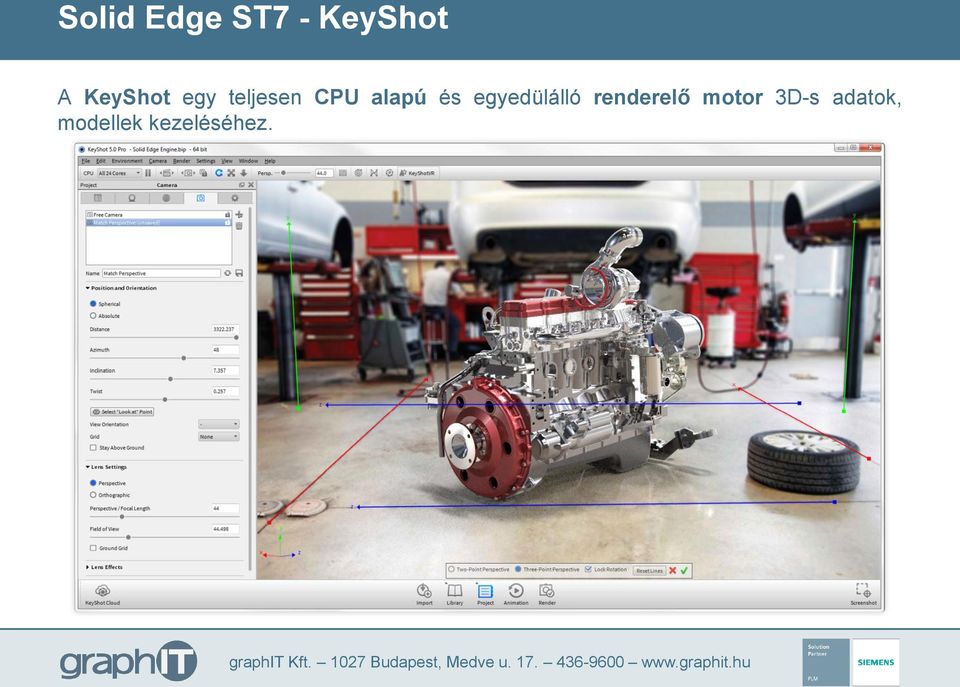Cancel match perspective with the red X
The width and height of the screenshot is (960, 687).
click(x=672, y=570)
